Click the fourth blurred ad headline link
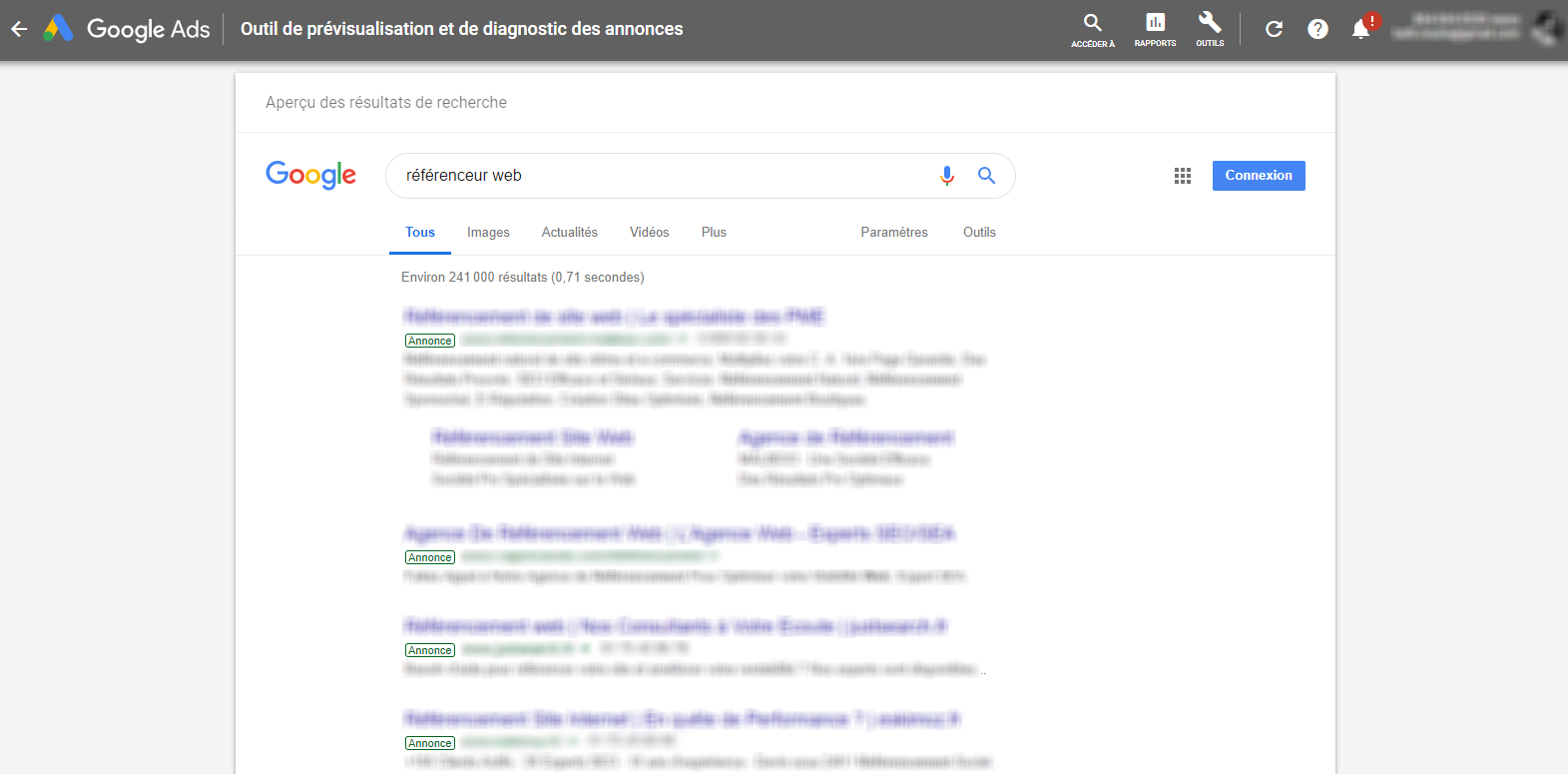The image size is (1568, 774). coord(682,720)
